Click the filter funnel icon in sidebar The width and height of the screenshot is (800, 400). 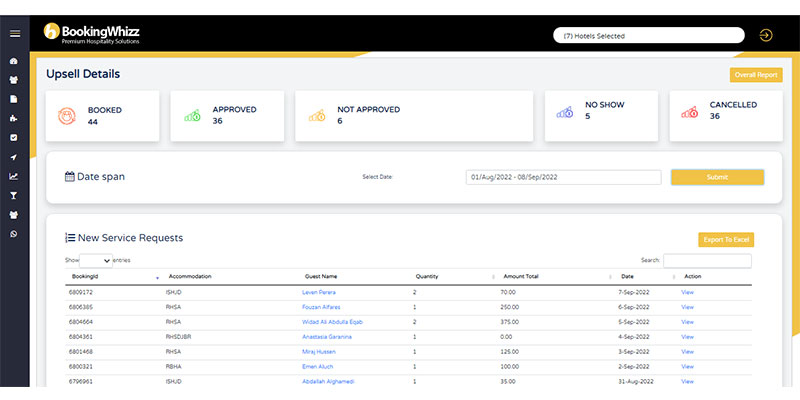[14, 196]
